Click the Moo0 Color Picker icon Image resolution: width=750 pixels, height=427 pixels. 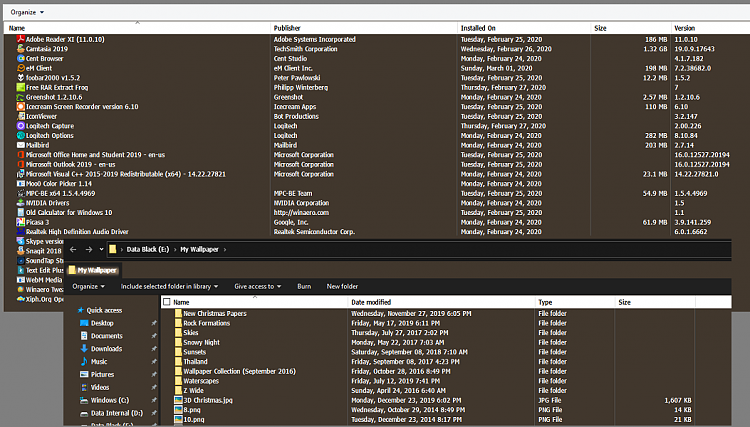click(x=21, y=184)
